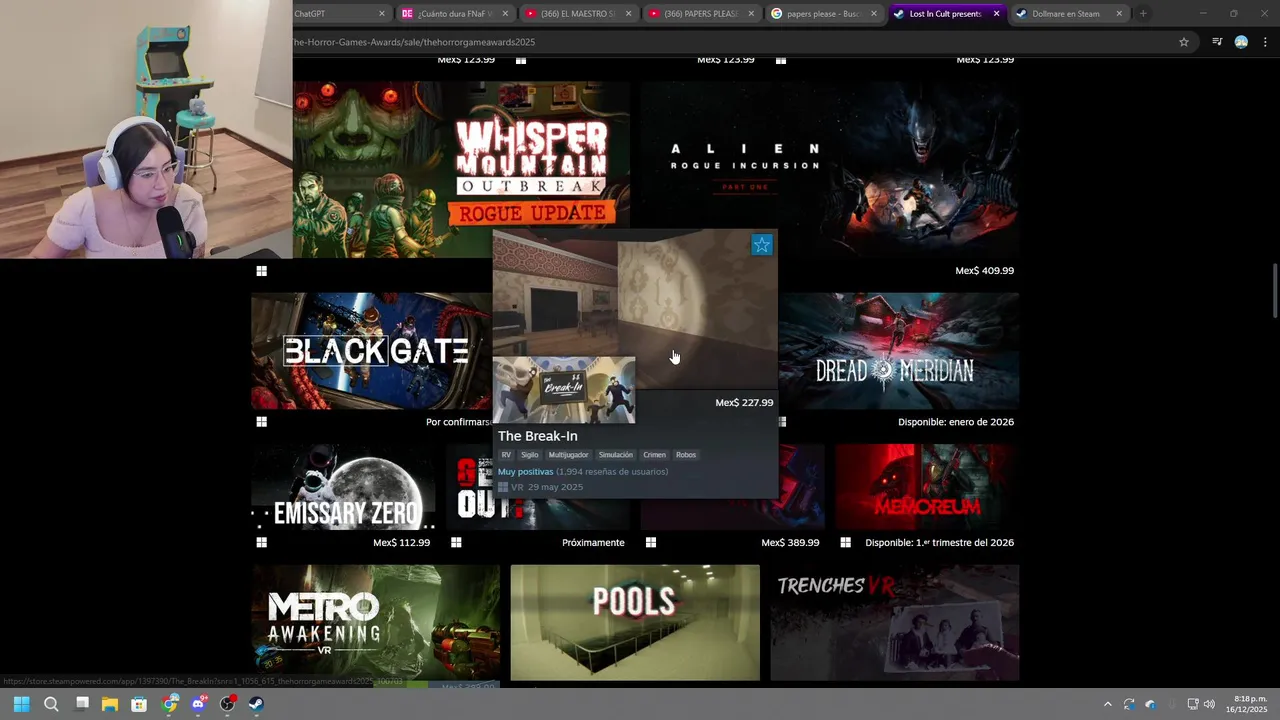Open the Windows Start menu
This screenshot has width=1280, height=720.
click(21, 704)
